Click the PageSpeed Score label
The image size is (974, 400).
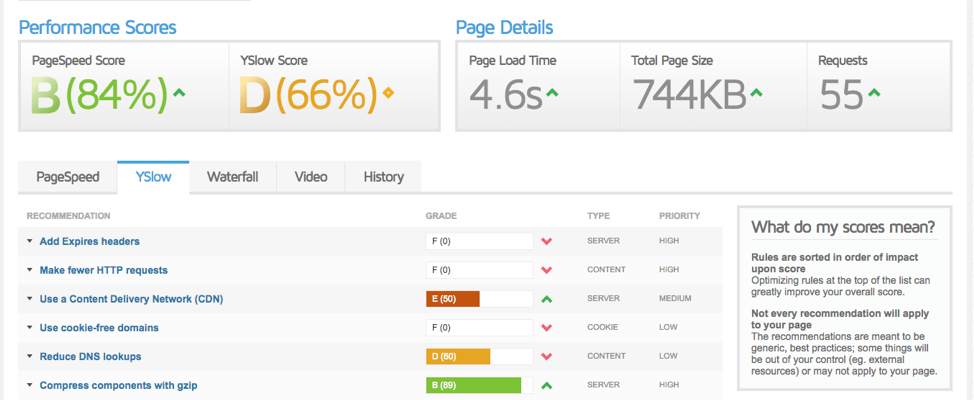78,61
